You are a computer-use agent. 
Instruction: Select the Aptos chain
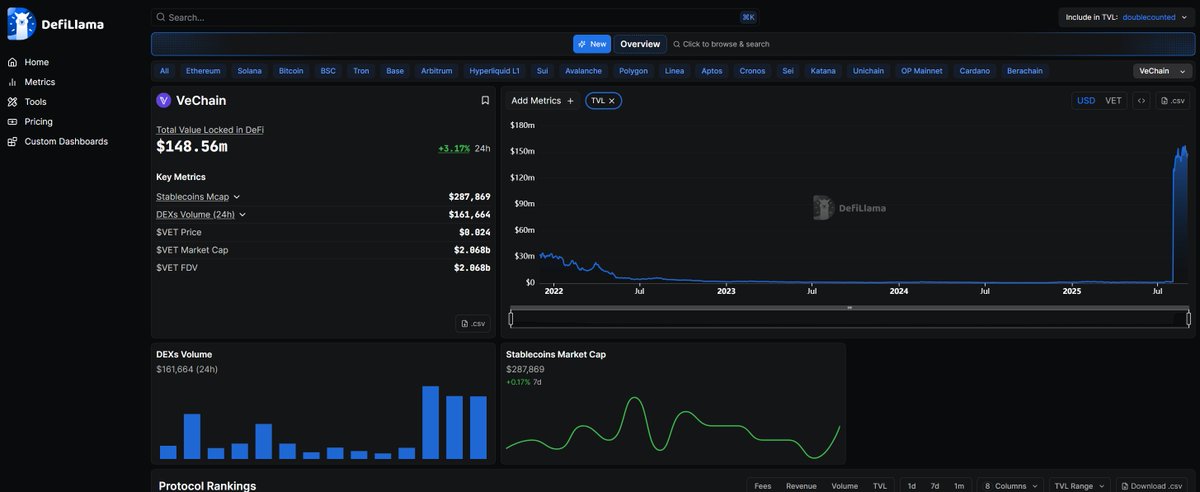(x=712, y=71)
